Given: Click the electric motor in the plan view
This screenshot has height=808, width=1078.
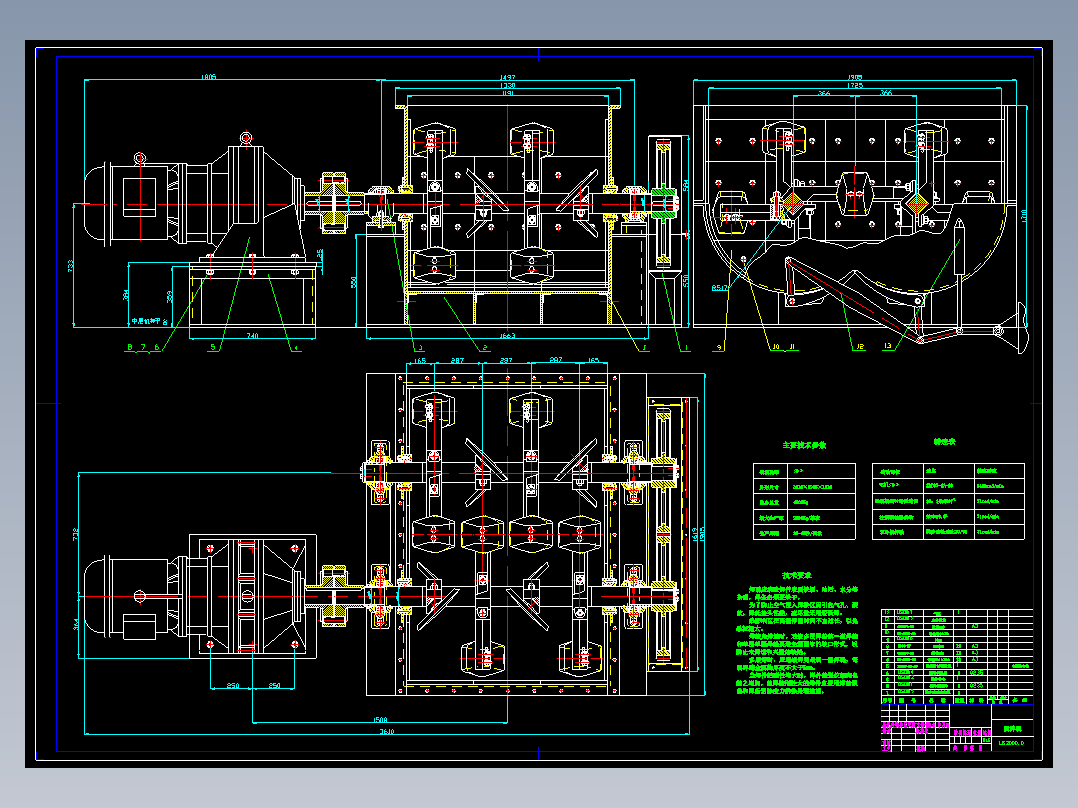Looking at the screenshot, I should pyautogui.click(x=131, y=596).
